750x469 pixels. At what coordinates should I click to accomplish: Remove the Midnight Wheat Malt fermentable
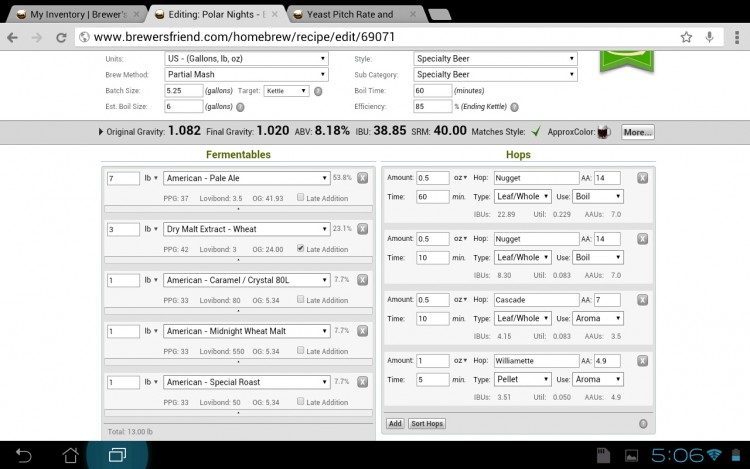coord(363,331)
